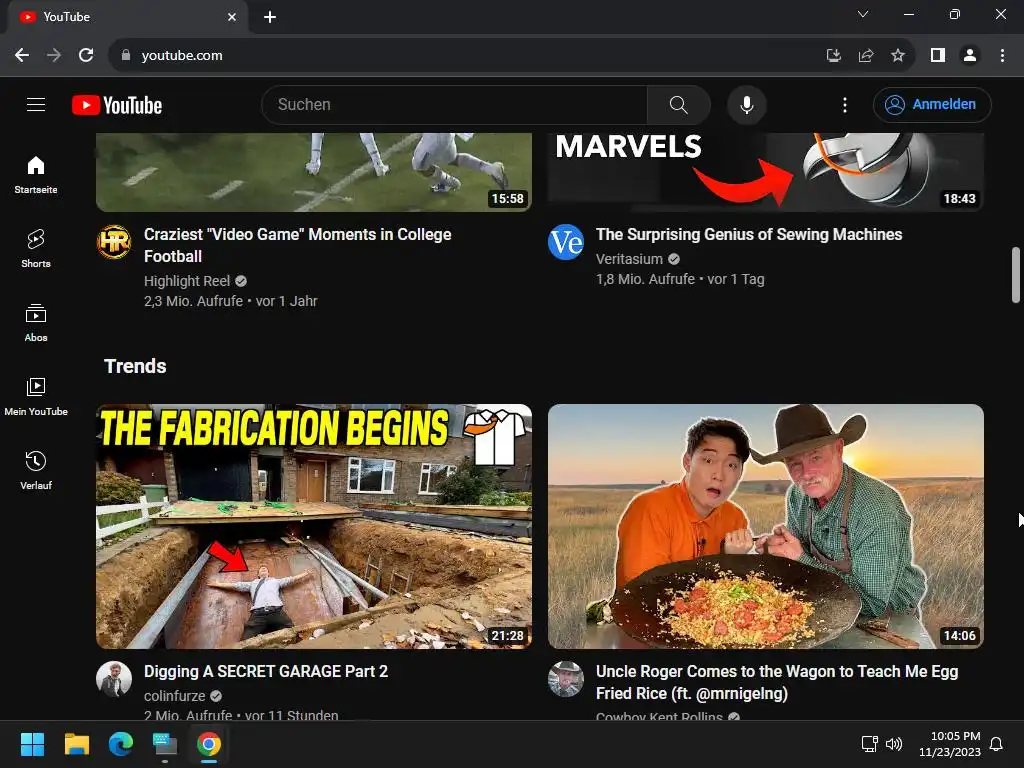The width and height of the screenshot is (1024, 768).
Task: Click the page vertical scrollbar thumb
Action: (1016, 274)
